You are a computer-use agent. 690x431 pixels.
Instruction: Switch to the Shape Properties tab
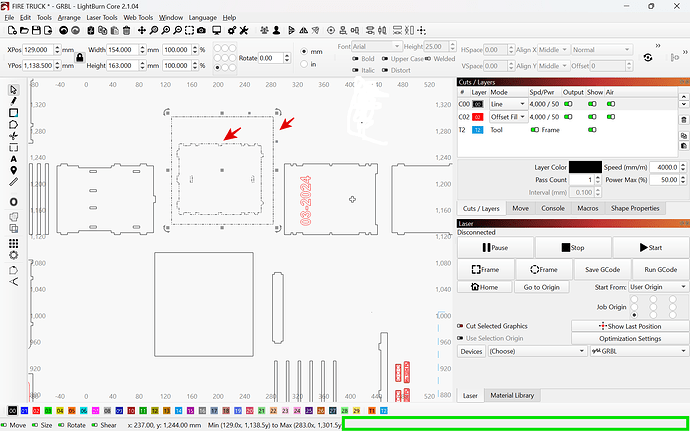coord(635,208)
